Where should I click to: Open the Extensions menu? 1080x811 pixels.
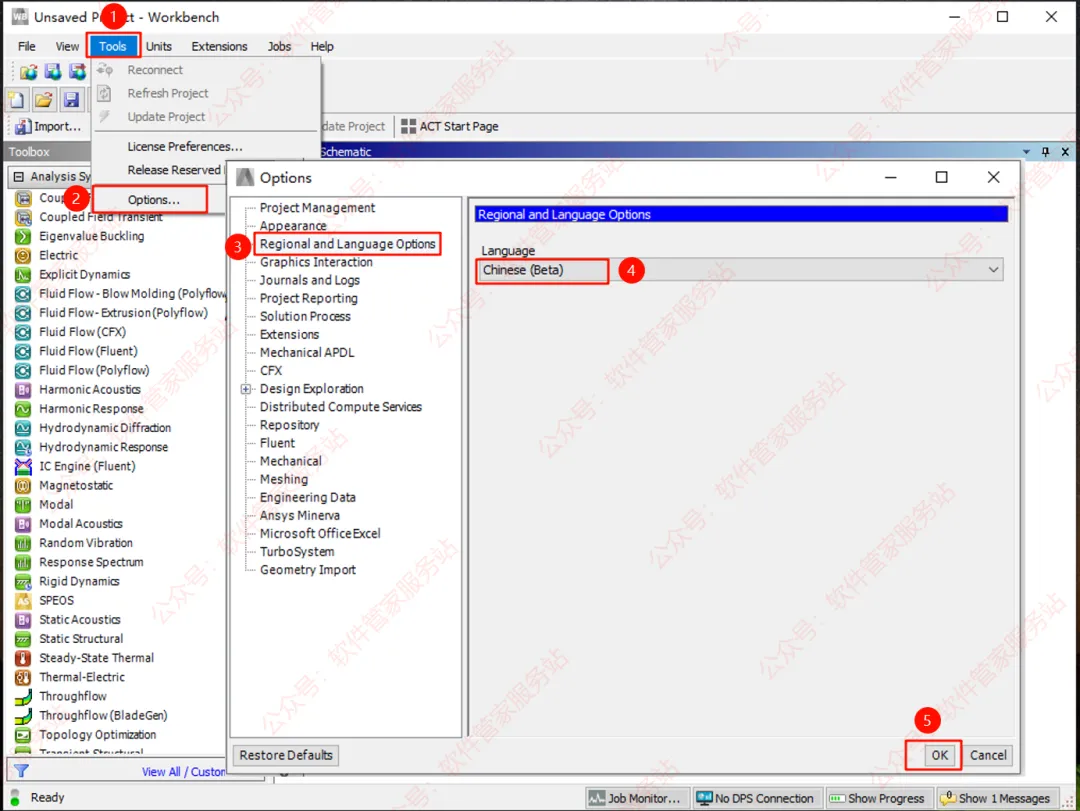(219, 46)
